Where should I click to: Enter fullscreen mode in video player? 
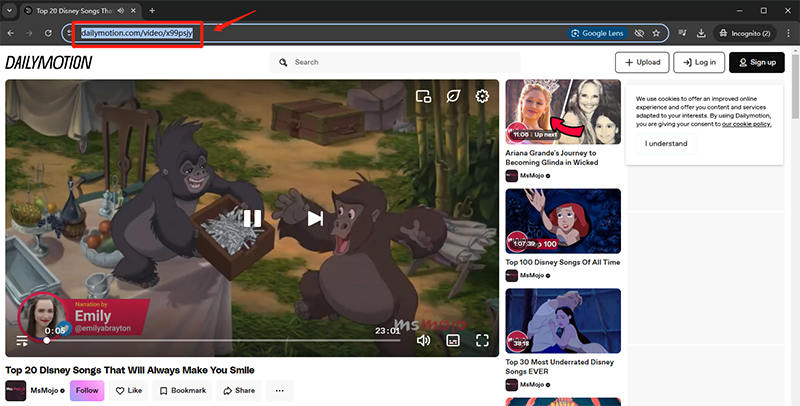pyautogui.click(x=482, y=340)
